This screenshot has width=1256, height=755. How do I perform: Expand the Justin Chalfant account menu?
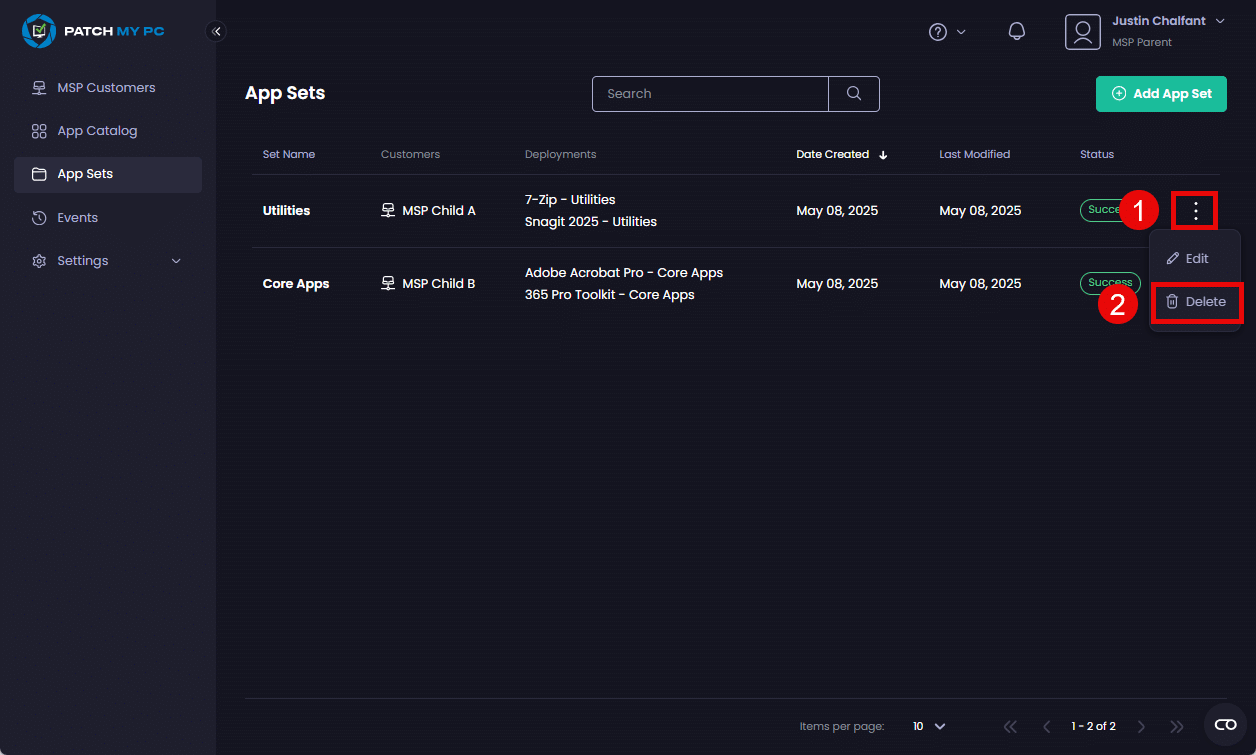[1219, 22]
